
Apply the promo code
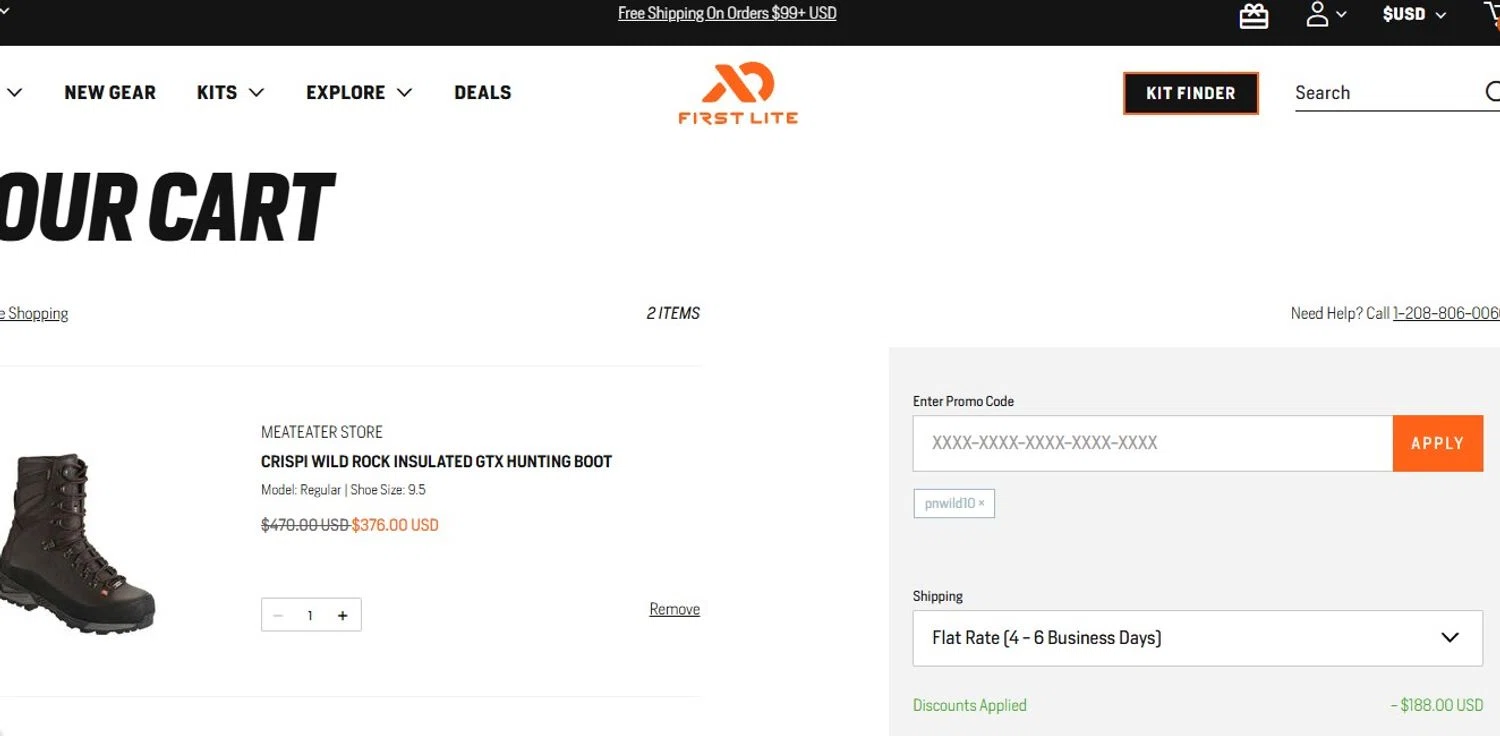[1437, 443]
